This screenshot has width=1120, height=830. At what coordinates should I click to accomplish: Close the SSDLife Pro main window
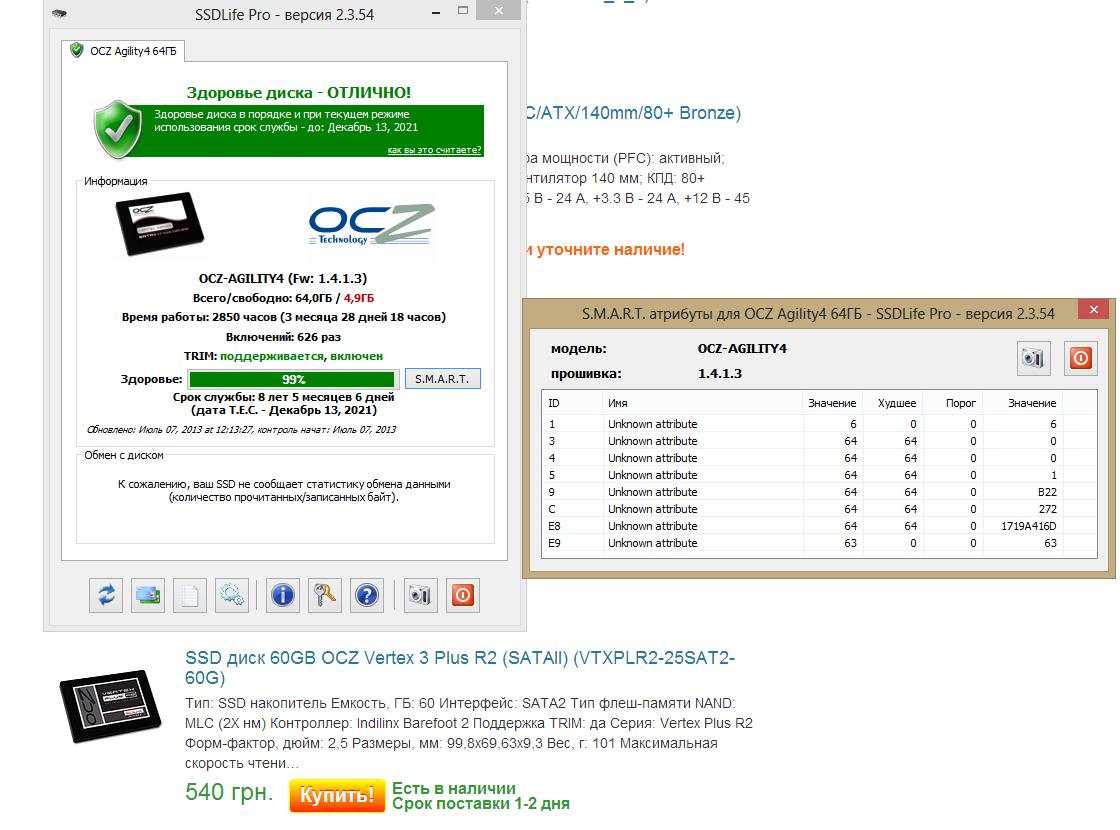pyautogui.click(x=499, y=11)
